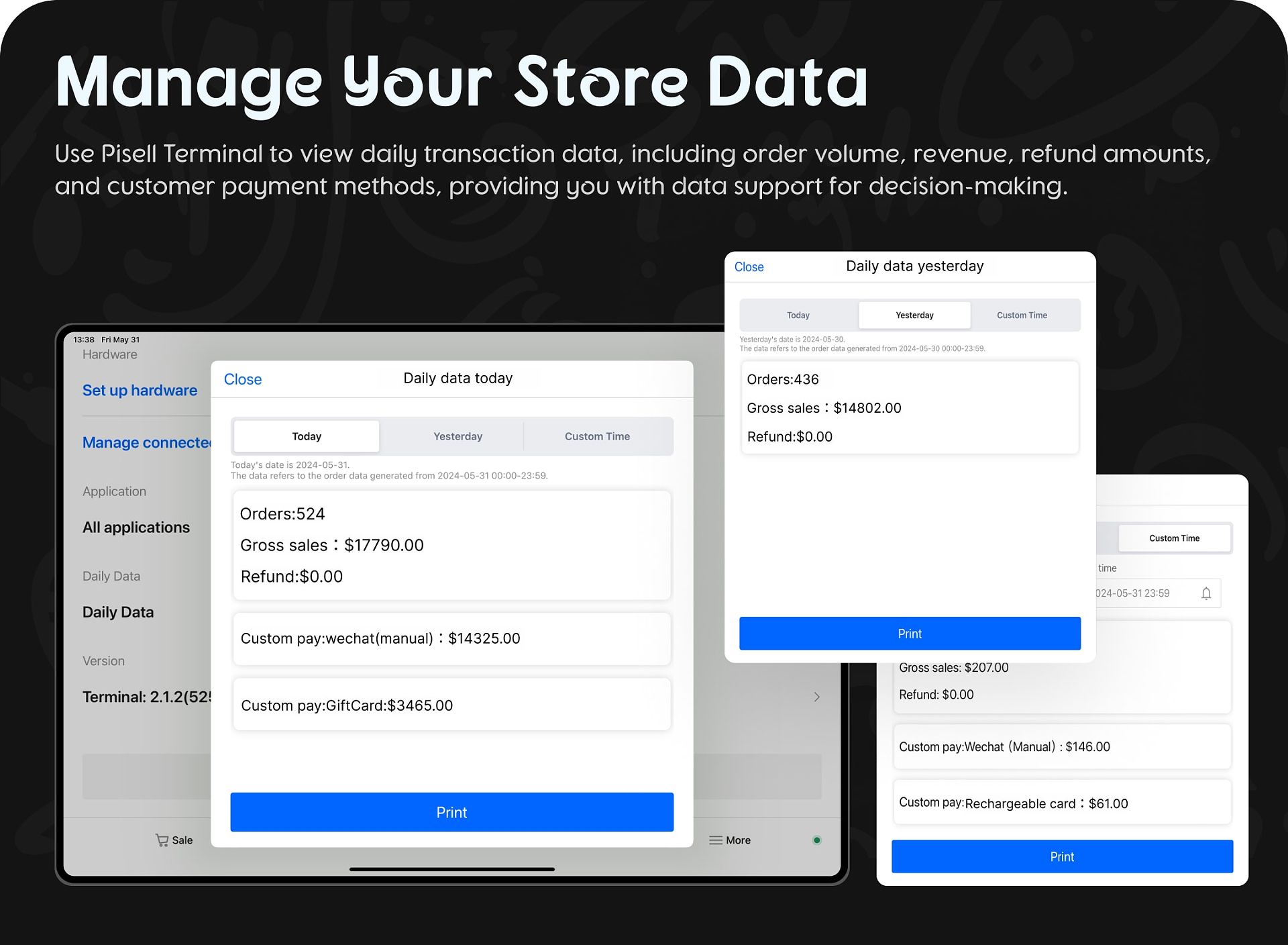Screen dimensions: 1288x945
Task: Click the green status dot indicator
Action: 816,840
